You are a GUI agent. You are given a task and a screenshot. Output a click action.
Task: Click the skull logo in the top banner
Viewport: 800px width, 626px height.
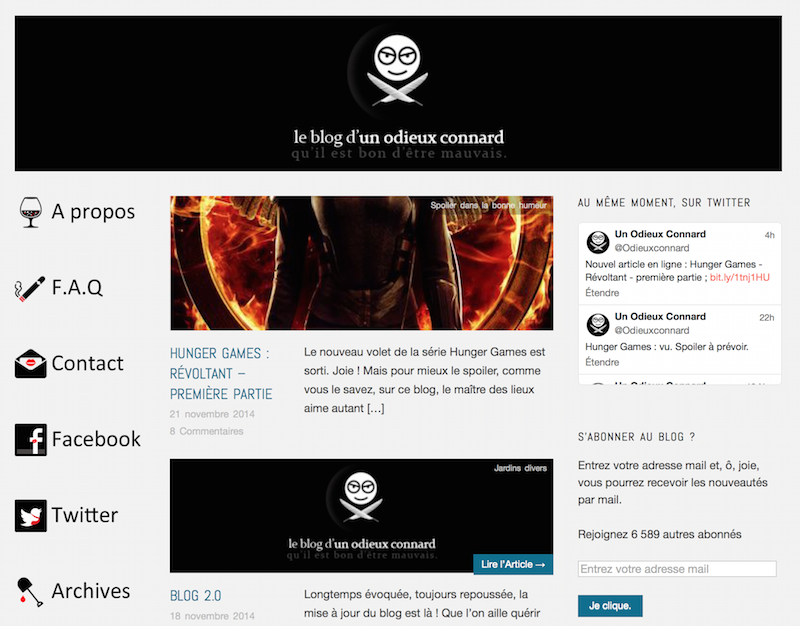pyautogui.click(x=397, y=71)
